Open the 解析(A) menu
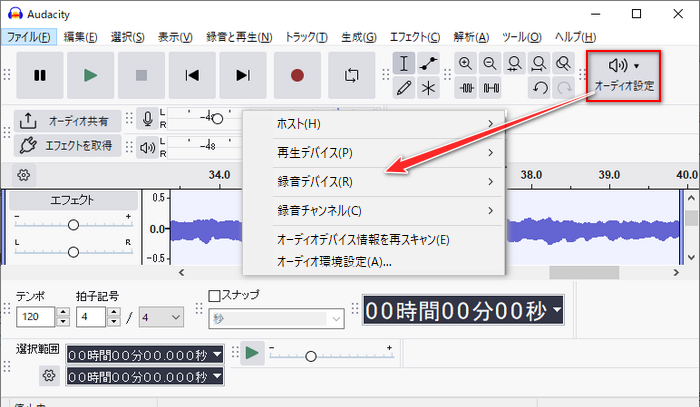Viewport: 700px width, 407px height. (471, 37)
